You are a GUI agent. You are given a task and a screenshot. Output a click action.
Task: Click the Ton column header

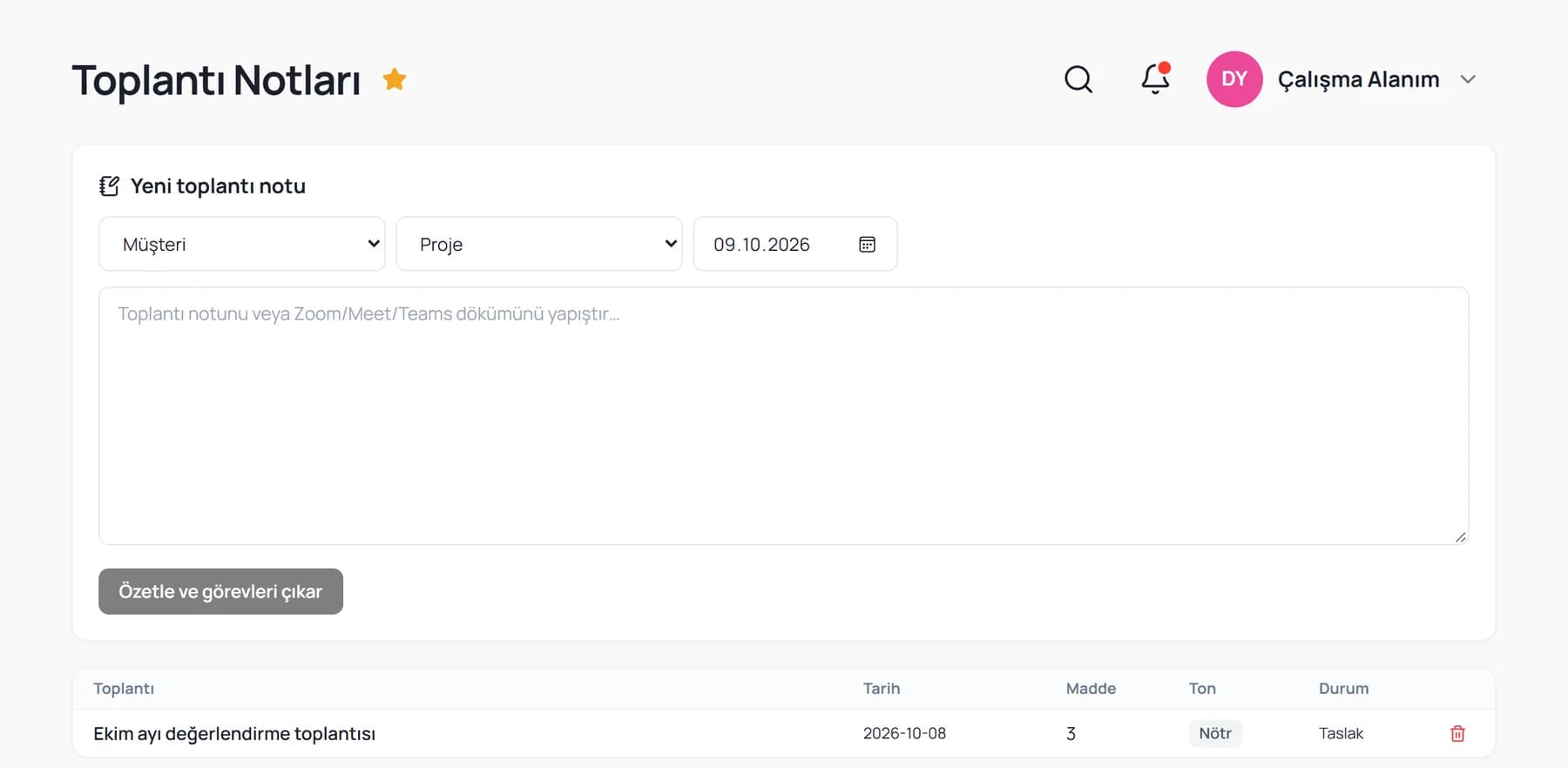[1202, 688]
